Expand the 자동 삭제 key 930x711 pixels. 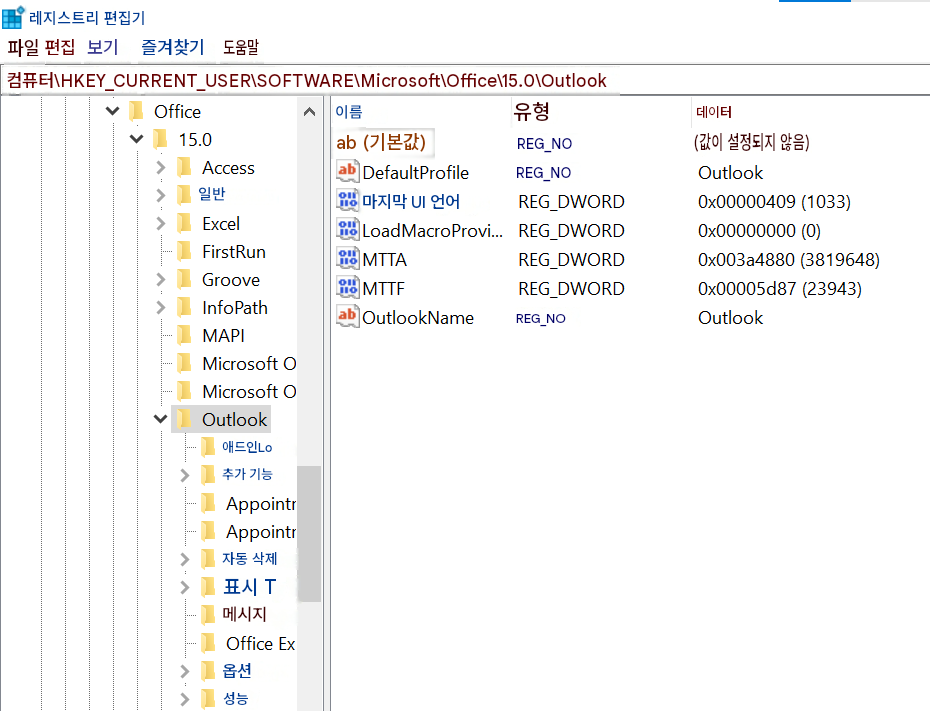click(x=185, y=559)
